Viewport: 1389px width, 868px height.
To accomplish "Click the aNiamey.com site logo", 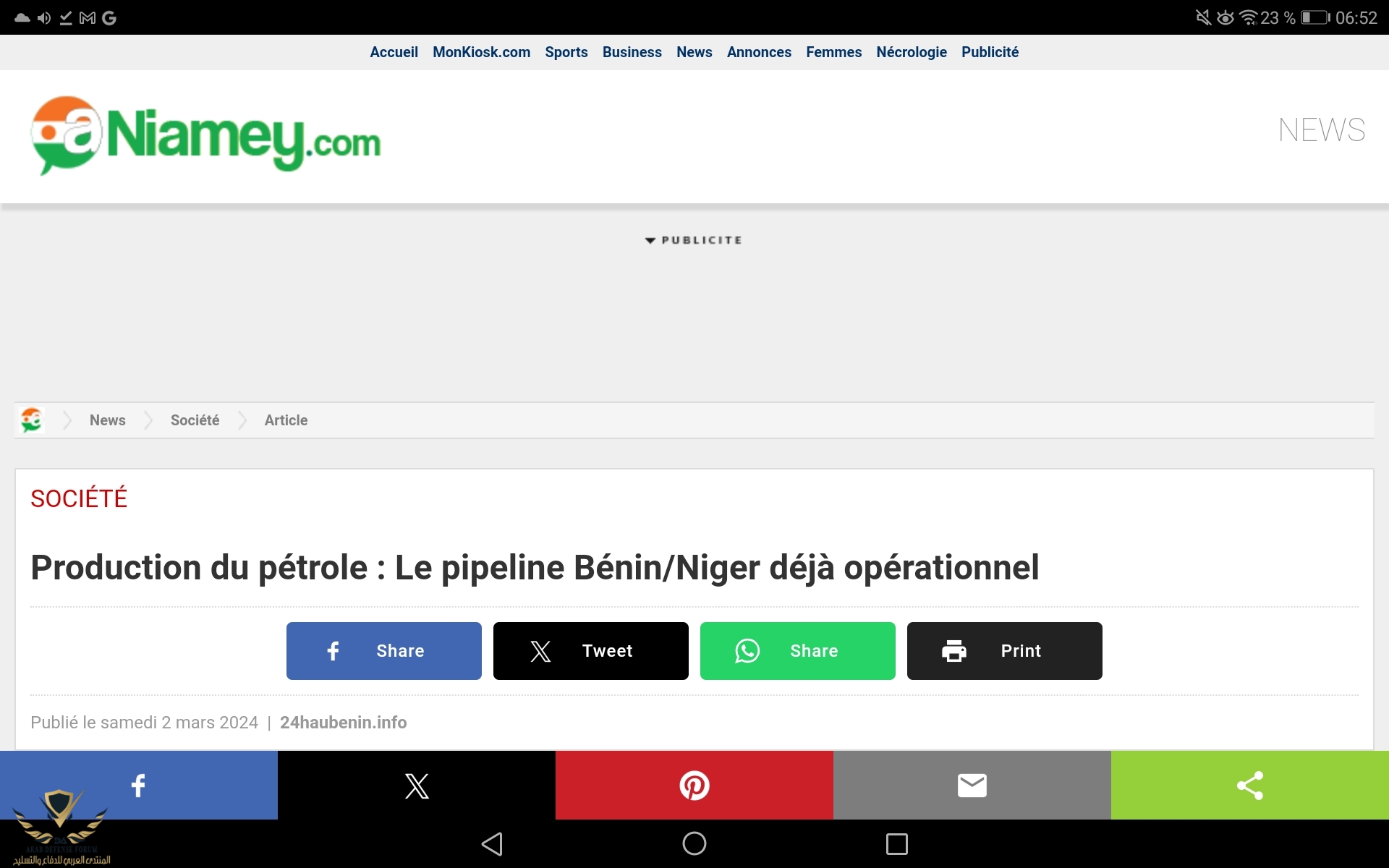I will (206, 136).
